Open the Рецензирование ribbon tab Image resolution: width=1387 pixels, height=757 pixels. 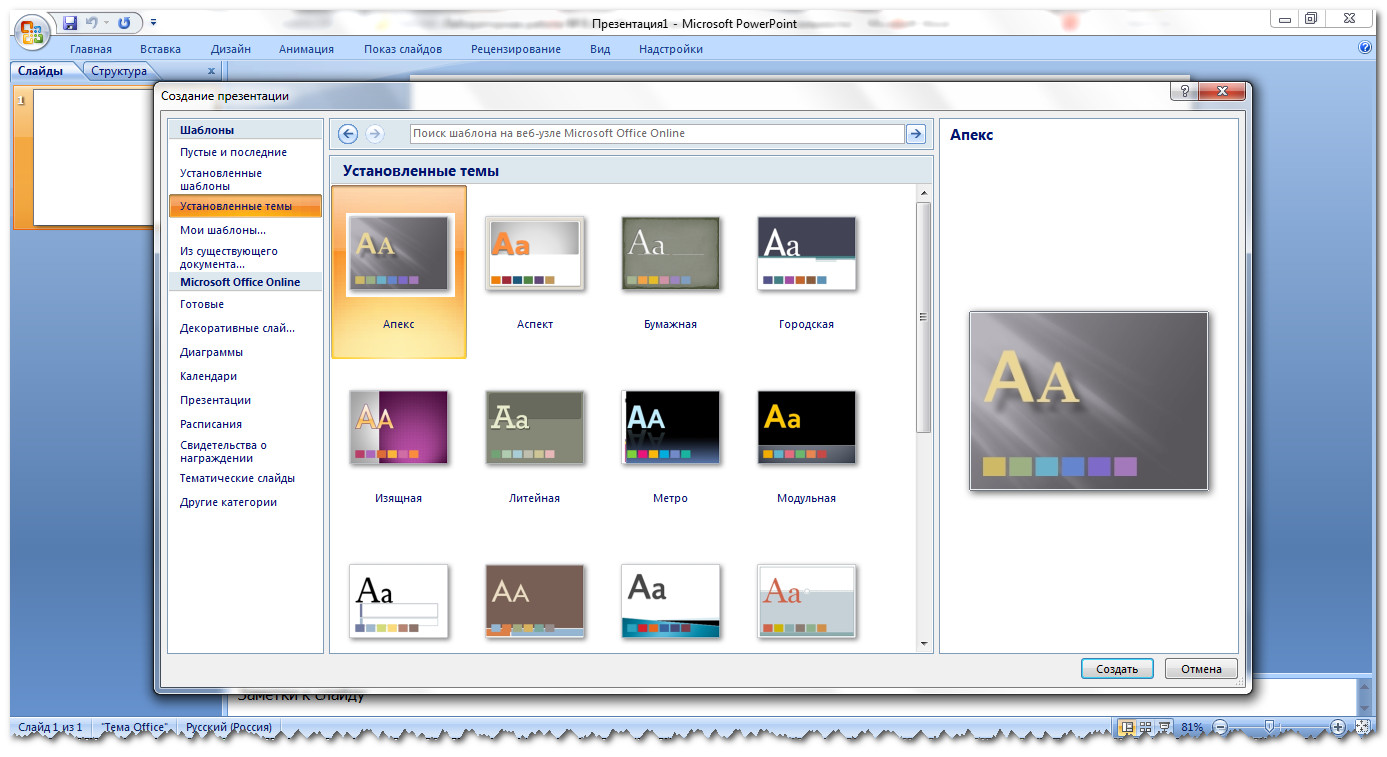[x=516, y=49]
